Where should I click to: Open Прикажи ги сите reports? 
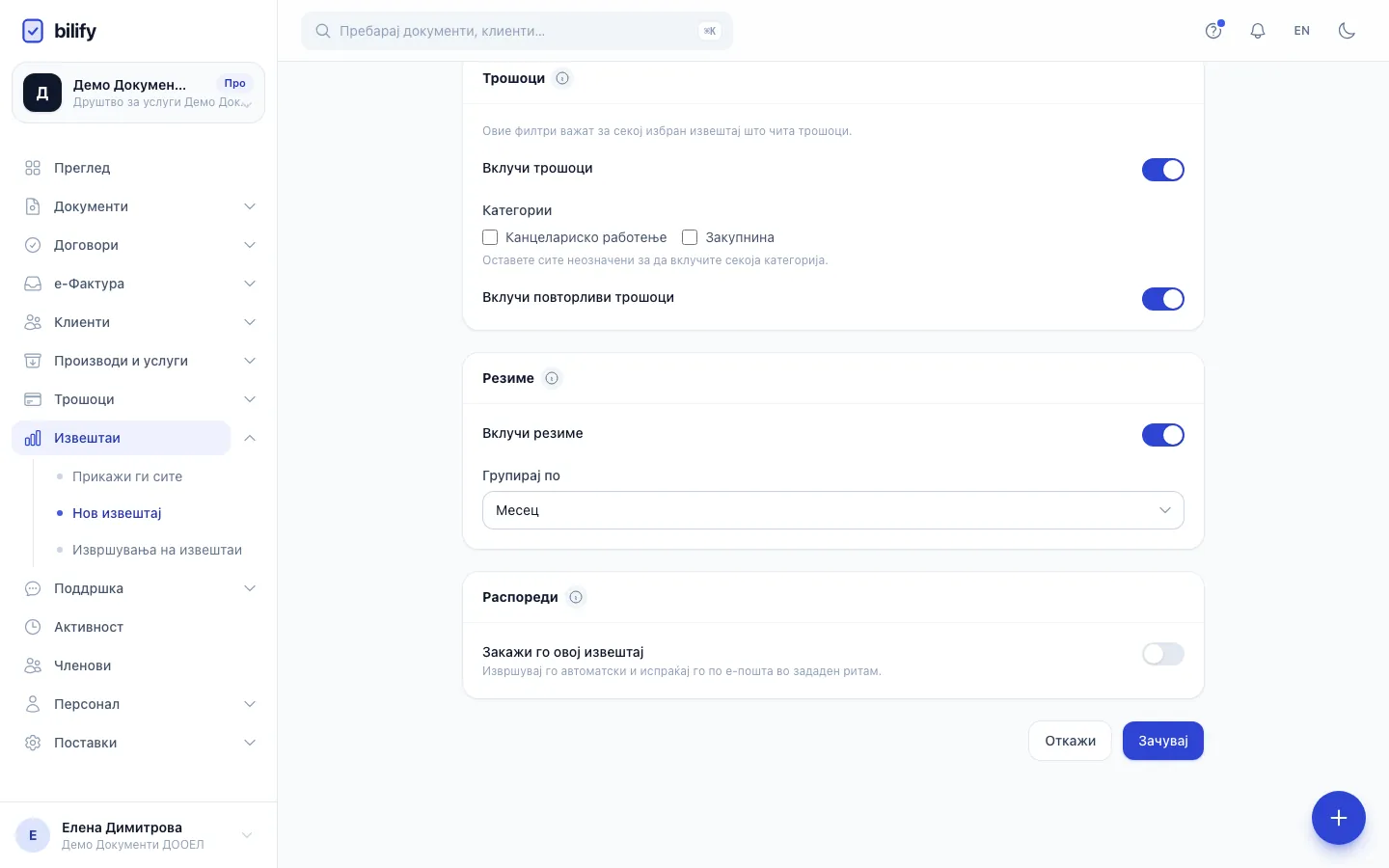[x=127, y=476]
